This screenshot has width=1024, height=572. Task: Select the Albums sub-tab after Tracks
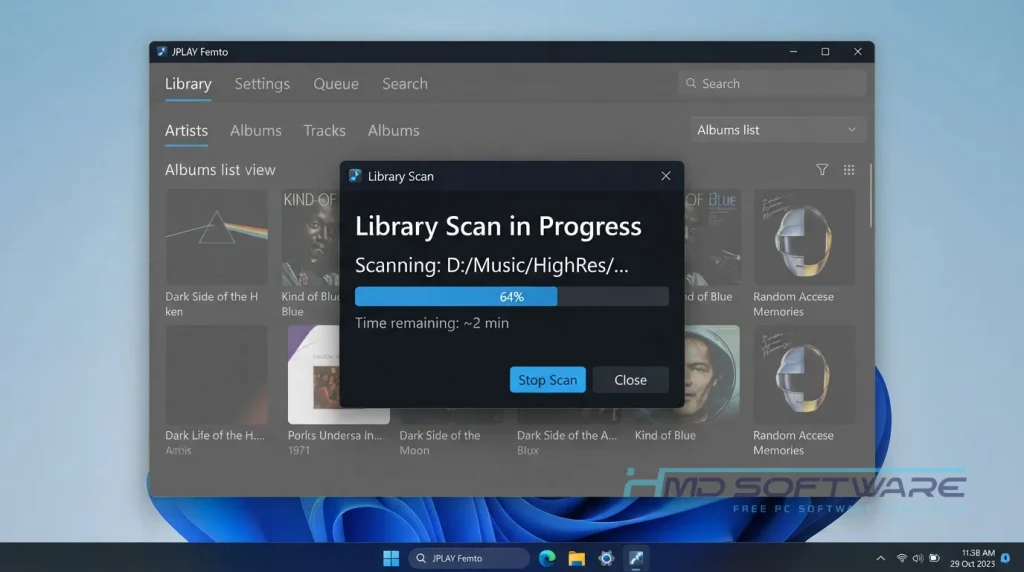click(393, 131)
